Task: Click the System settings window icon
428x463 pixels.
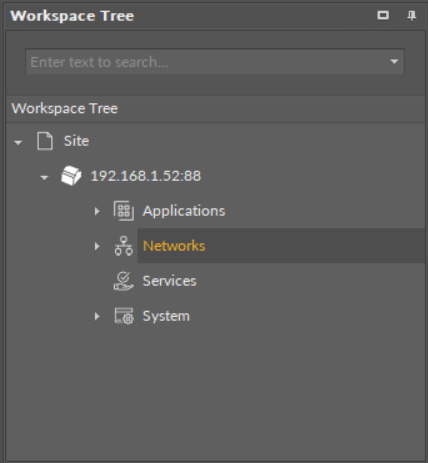Action: coord(124,316)
